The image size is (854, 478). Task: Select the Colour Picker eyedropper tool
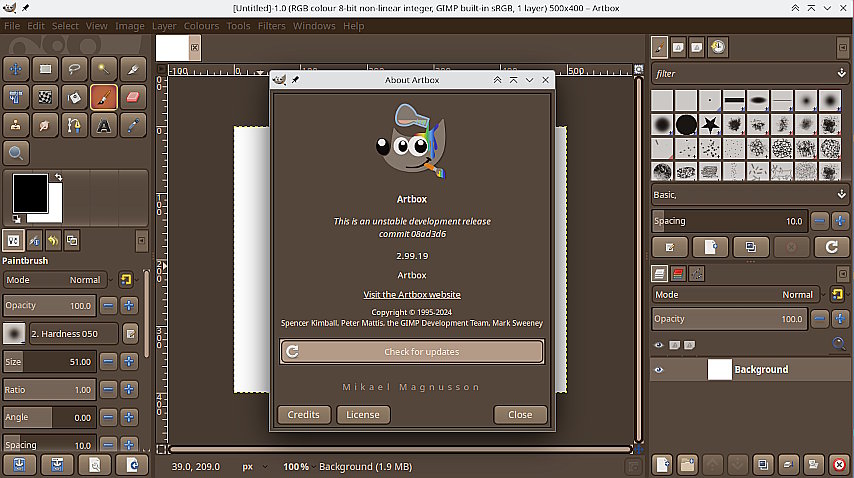tap(133, 126)
